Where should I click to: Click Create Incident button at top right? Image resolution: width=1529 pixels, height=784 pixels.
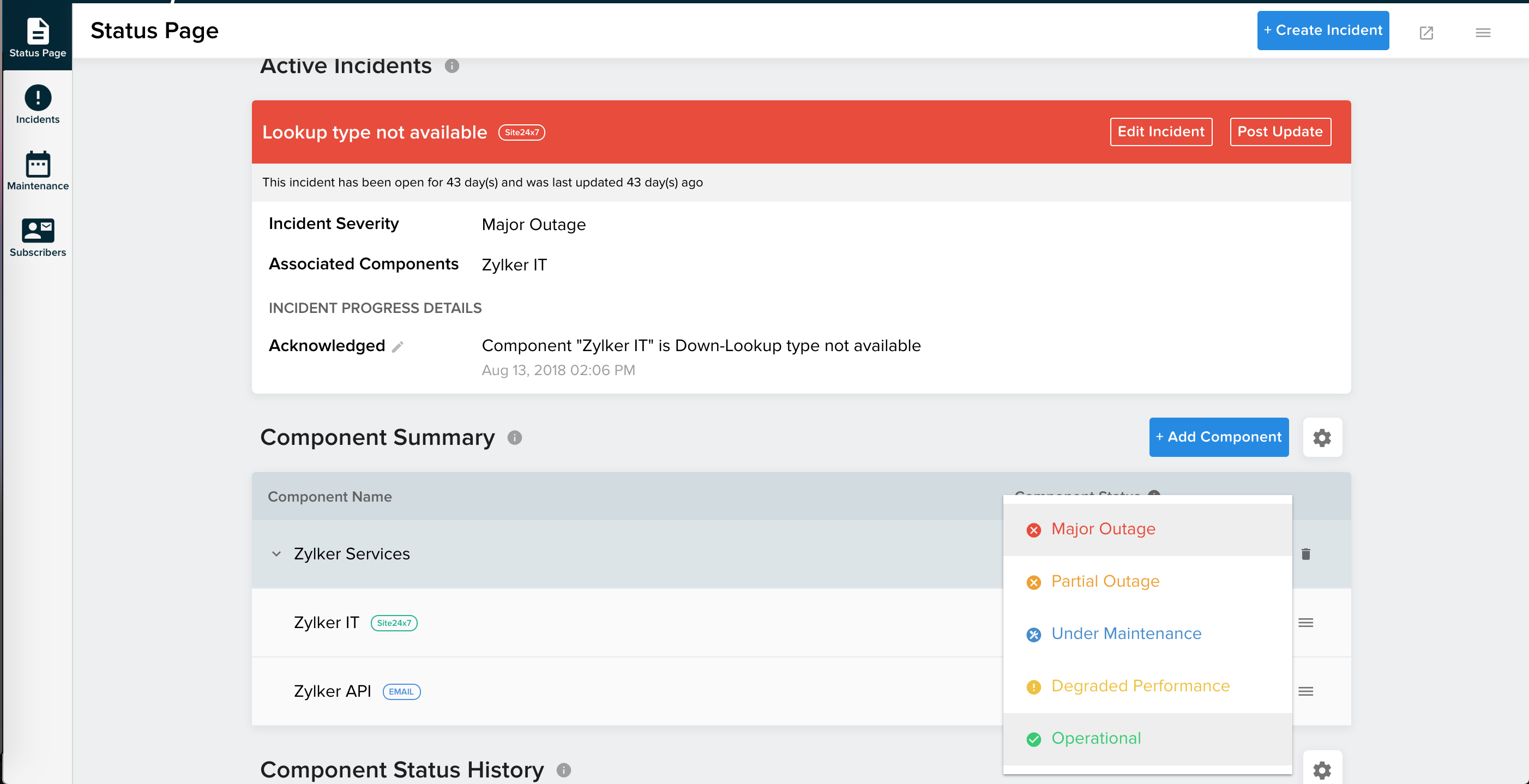(x=1322, y=31)
